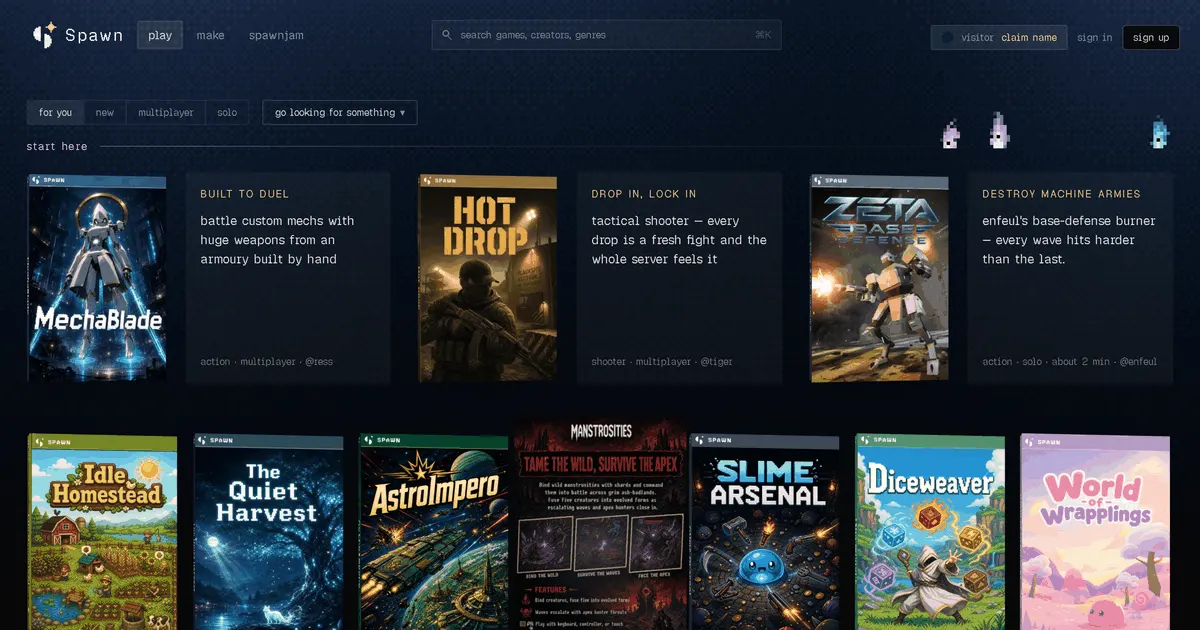Click the "action · solo · about 2 min" line
The image size is (1200, 630).
[1069, 362]
